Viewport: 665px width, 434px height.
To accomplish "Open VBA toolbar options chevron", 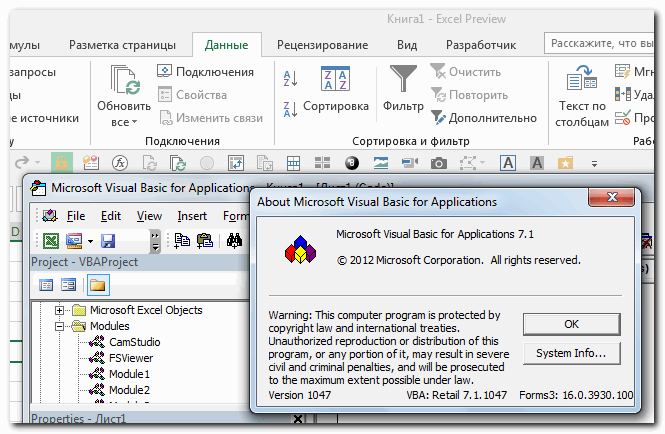I will coord(155,241).
